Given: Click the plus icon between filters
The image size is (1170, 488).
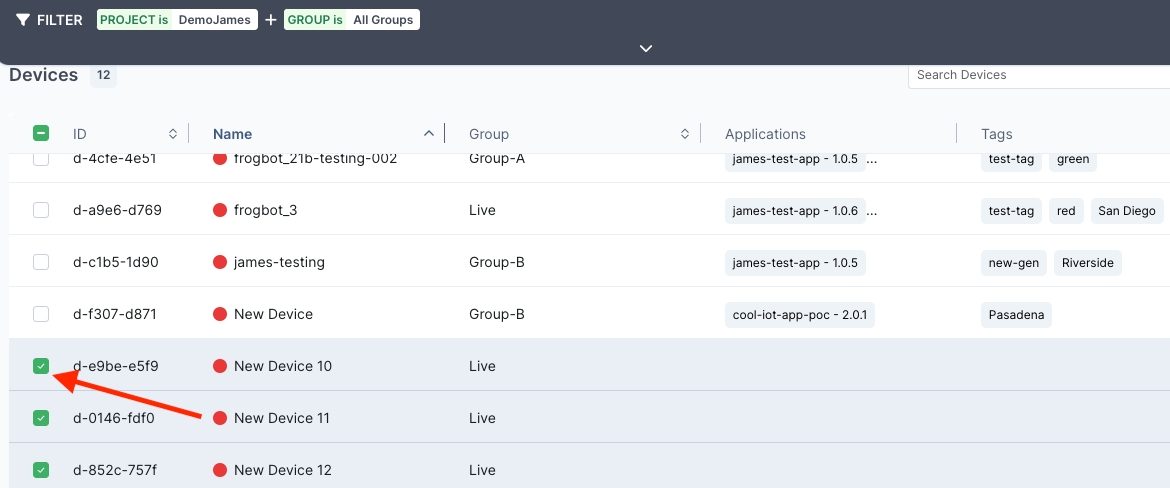Looking at the screenshot, I should [x=270, y=20].
